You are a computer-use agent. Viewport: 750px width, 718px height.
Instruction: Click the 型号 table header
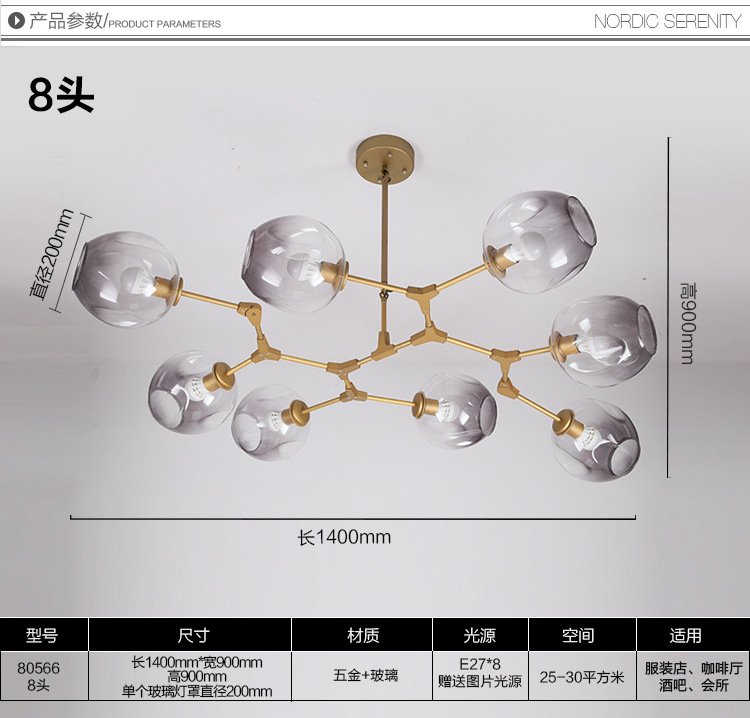[44, 635]
